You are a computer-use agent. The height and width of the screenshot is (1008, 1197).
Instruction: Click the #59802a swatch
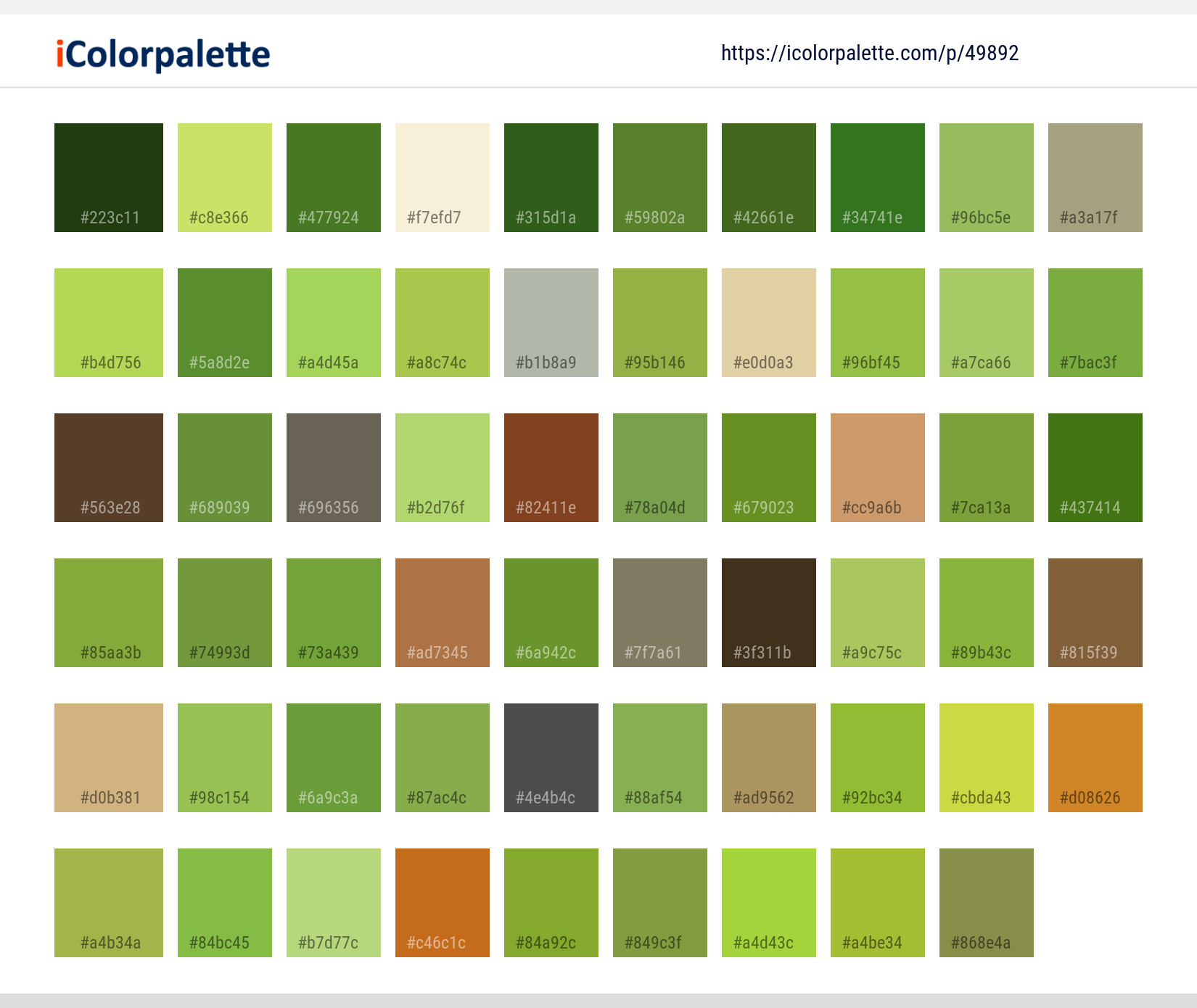(660, 178)
